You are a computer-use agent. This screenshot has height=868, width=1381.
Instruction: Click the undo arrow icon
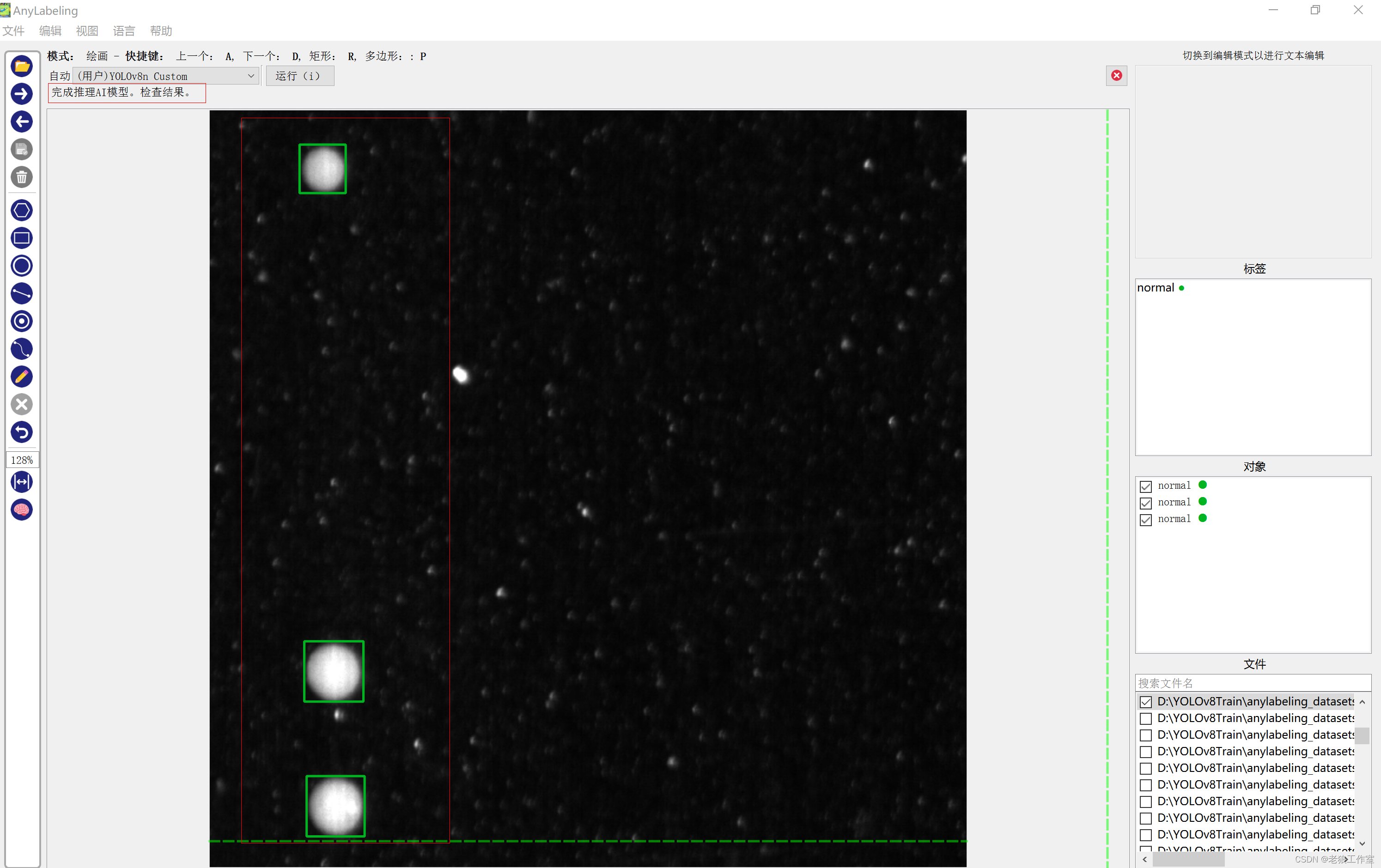pyautogui.click(x=22, y=432)
